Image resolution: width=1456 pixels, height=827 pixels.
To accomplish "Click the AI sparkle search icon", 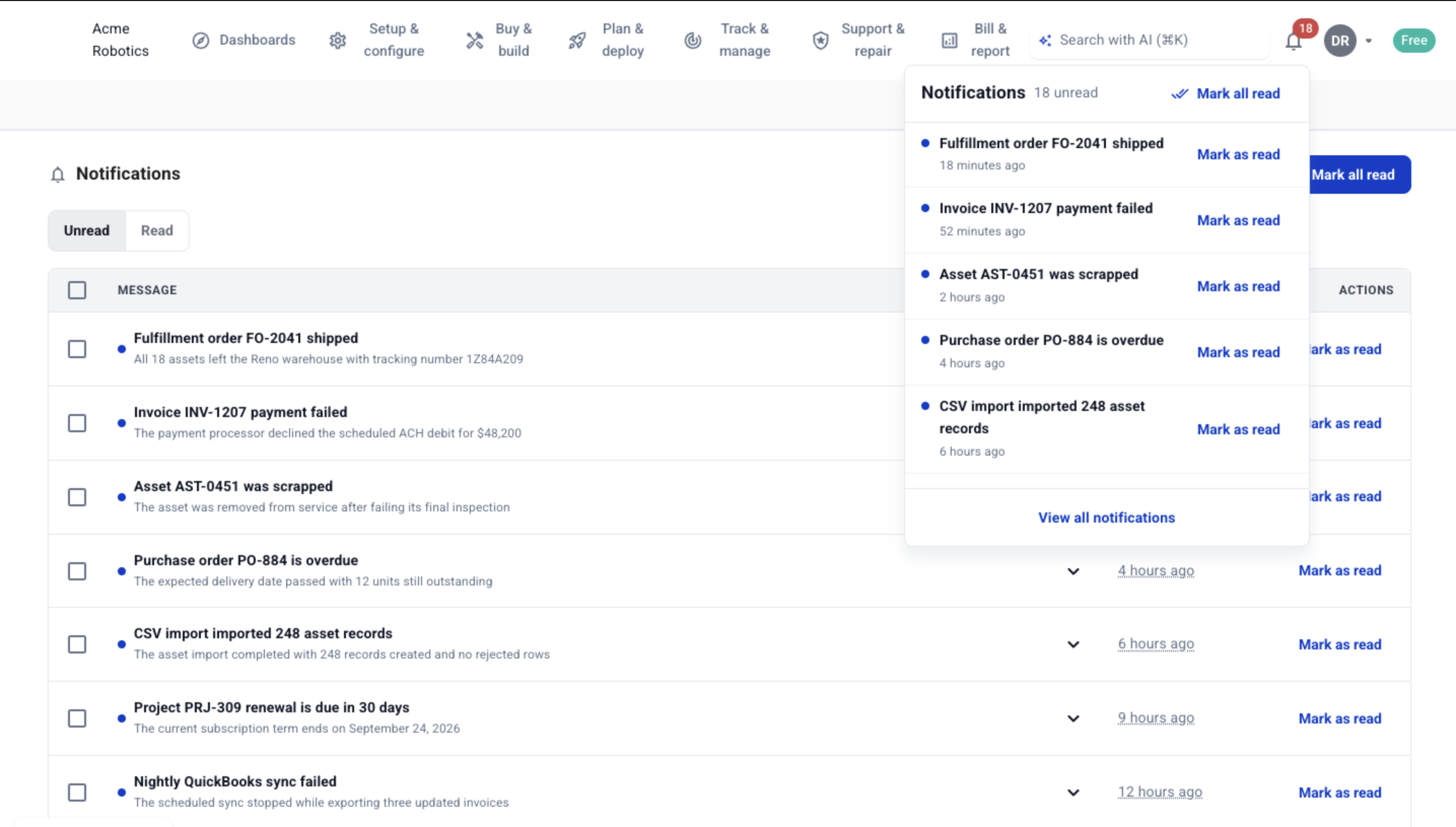I will [x=1046, y=40].
